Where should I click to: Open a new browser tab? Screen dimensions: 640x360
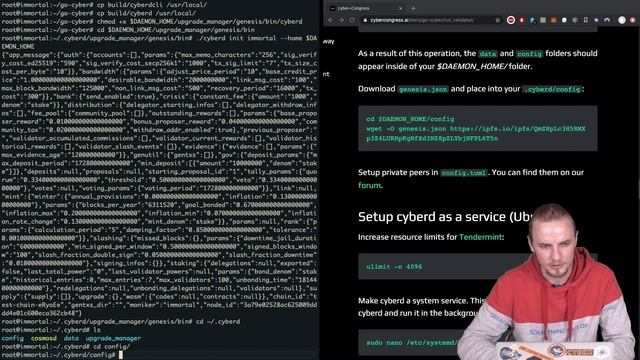click(413, 8)
